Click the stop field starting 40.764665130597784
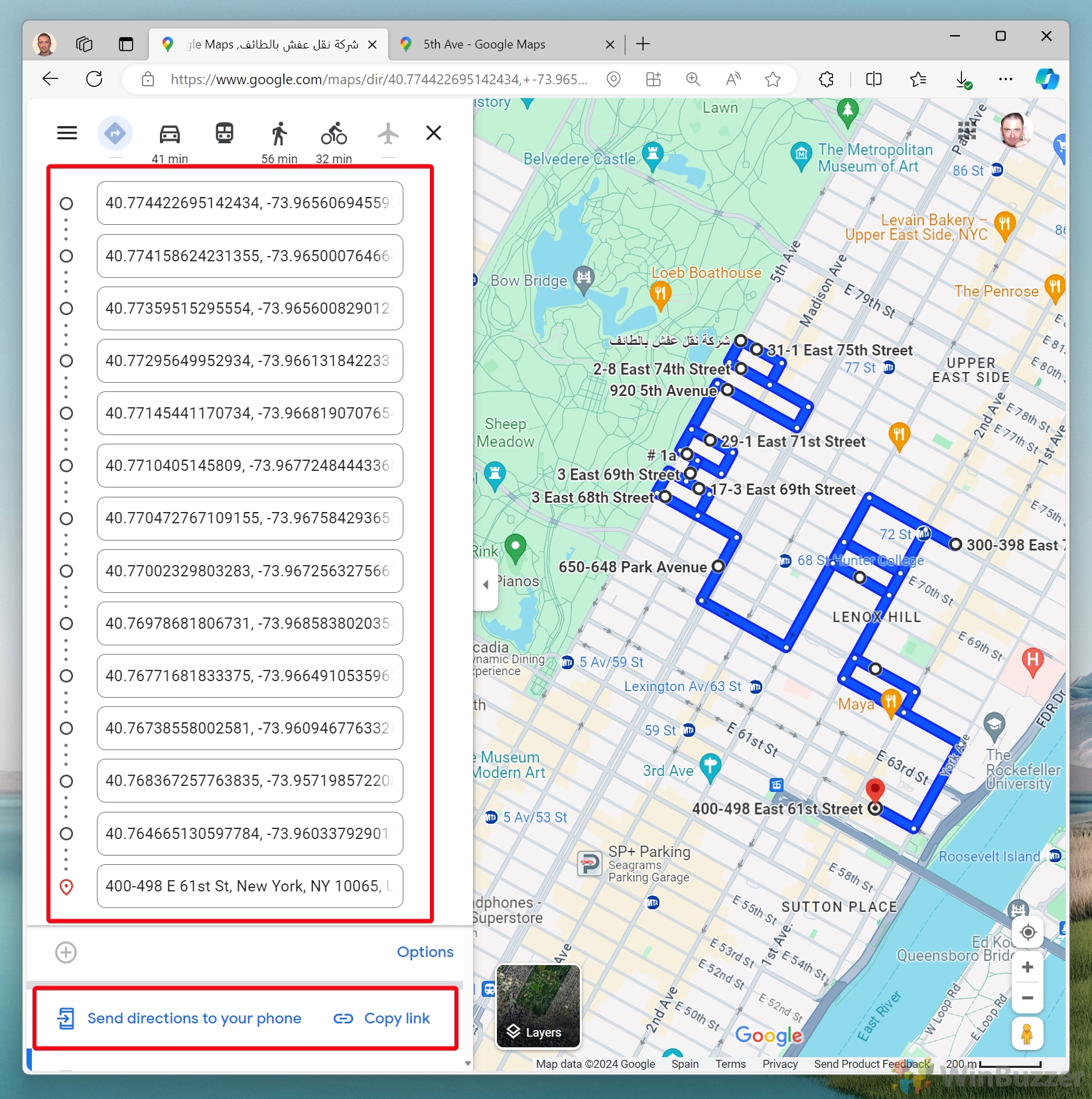The height and width of the screenshot is (1099, 1092). [x=250, y=834]
